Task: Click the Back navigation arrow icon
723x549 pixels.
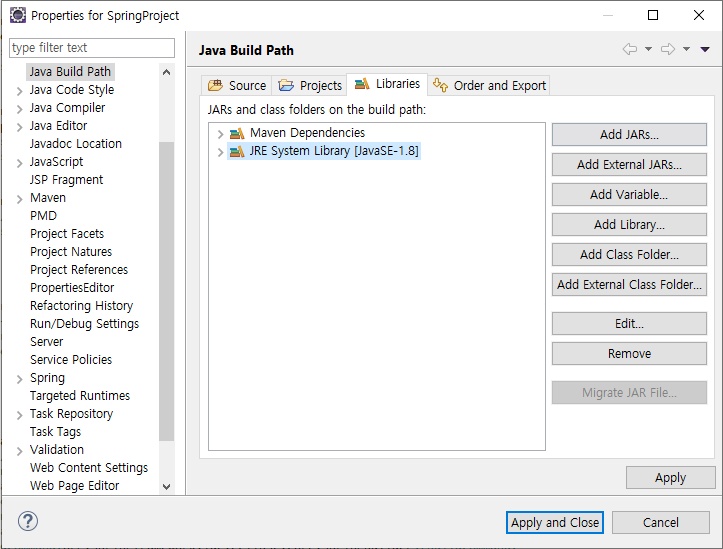Action: click(x=630, y=49)
